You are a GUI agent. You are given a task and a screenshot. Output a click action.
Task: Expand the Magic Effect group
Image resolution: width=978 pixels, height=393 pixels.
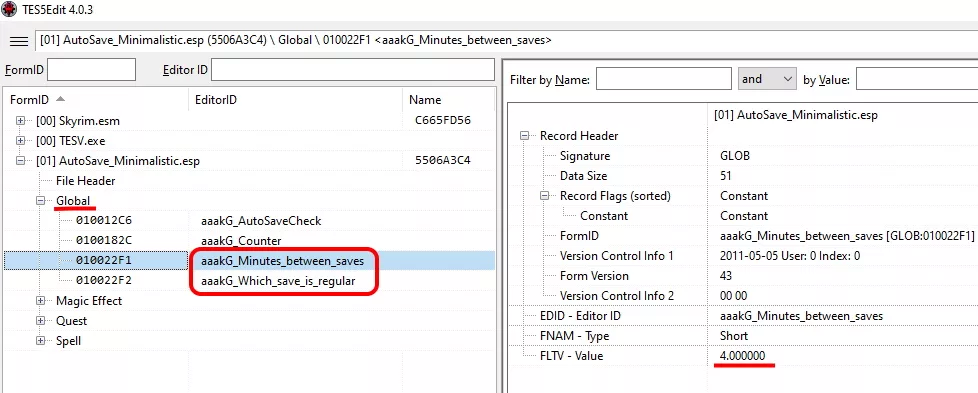(41, 301)
